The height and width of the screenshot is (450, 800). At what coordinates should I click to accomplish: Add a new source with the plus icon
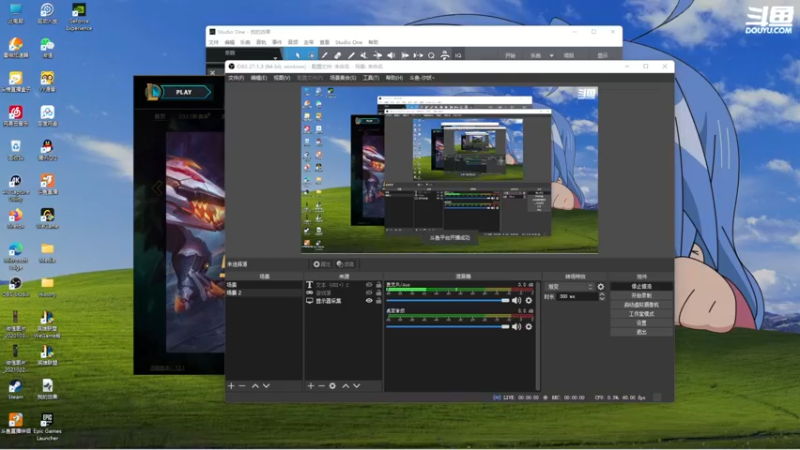tap(311, 386)
